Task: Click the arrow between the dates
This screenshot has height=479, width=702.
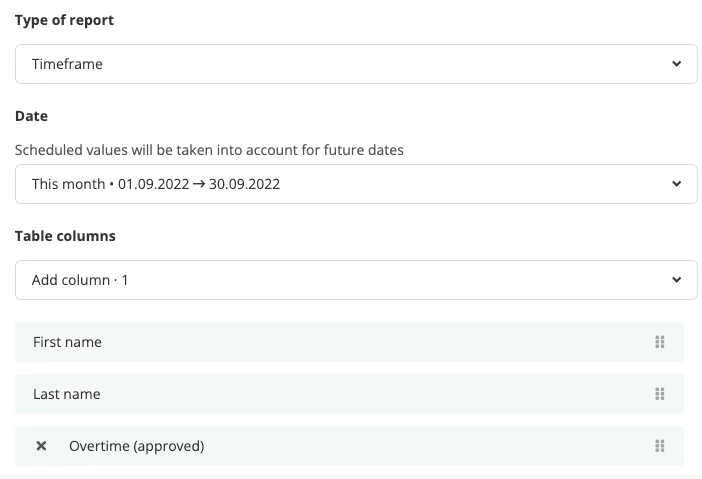Action: [199, 184]
